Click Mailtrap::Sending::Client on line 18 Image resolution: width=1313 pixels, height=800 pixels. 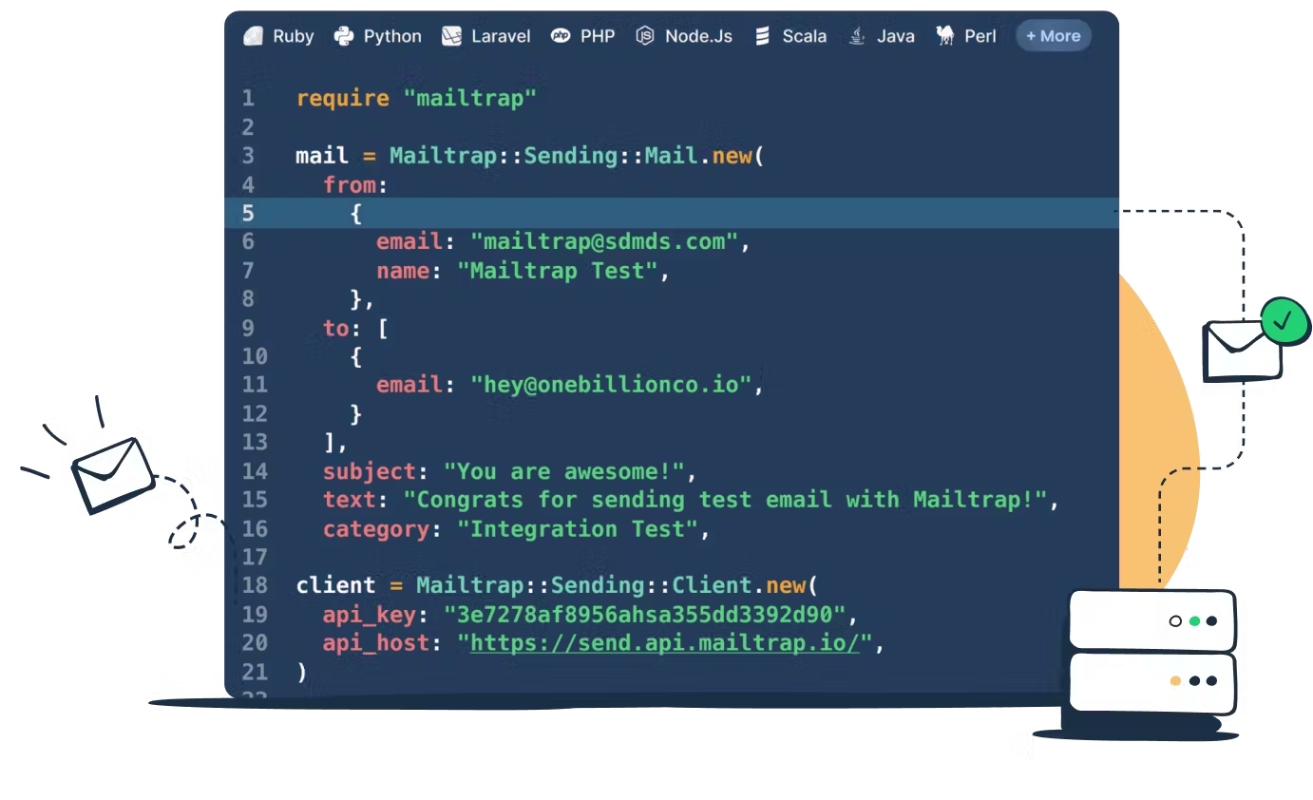tap(583, 586)
